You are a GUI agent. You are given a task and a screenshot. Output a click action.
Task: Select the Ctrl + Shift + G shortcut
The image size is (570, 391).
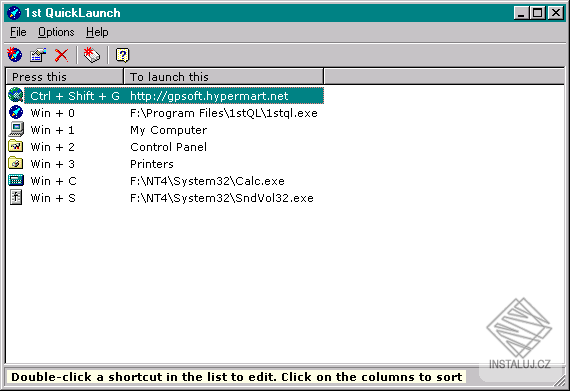point(75,96)
